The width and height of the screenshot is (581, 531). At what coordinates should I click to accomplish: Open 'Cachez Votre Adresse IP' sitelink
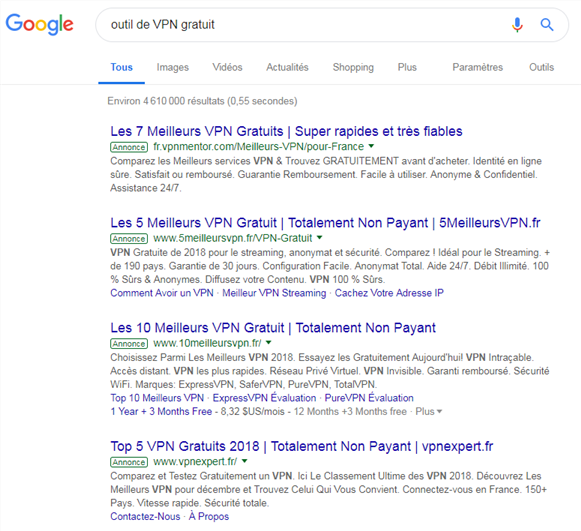point(389,293)
